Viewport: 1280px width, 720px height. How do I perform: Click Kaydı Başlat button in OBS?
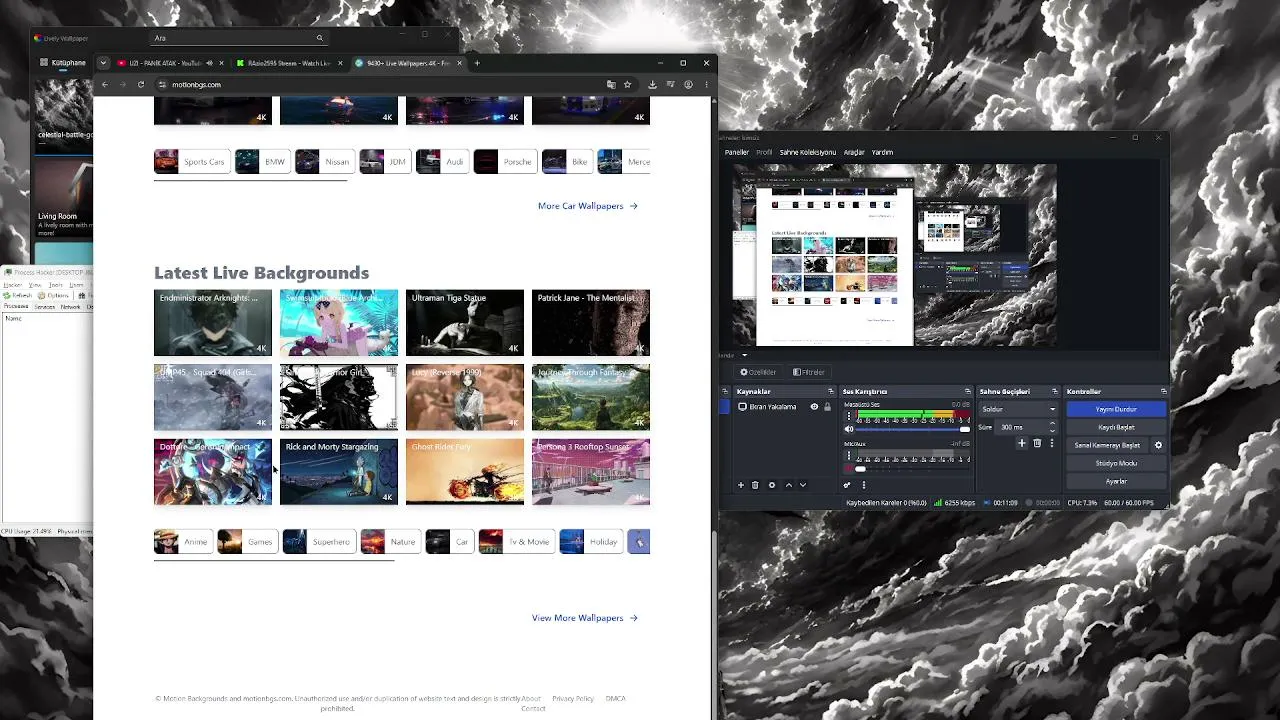click(1116, 427)
